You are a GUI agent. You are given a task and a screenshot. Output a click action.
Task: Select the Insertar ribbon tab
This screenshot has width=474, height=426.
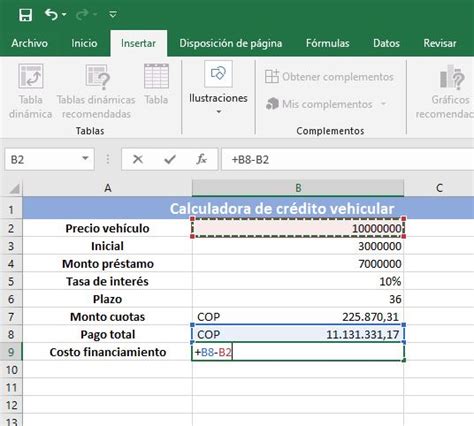pyautogui.click(x=138, y=43)
